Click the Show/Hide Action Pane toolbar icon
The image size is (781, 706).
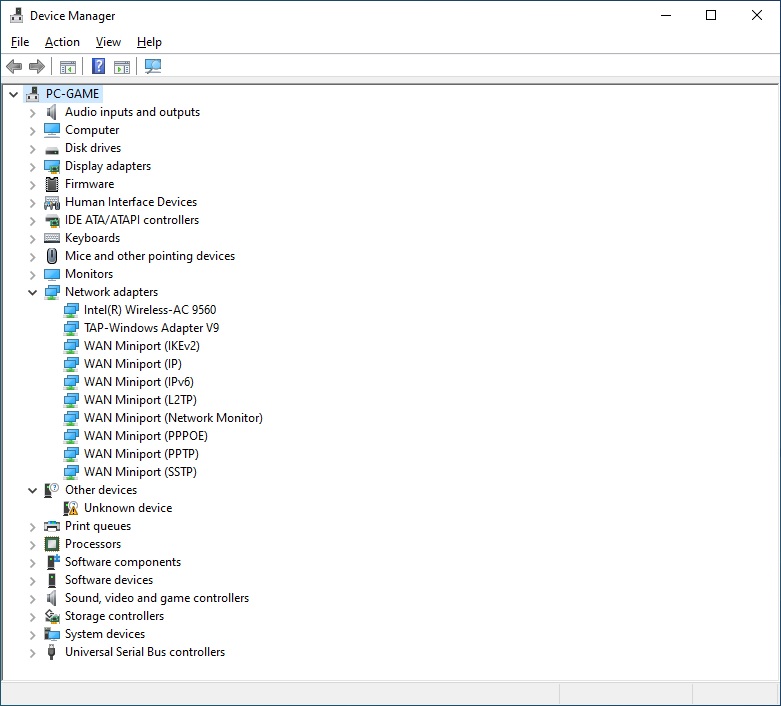click(122, 66)
